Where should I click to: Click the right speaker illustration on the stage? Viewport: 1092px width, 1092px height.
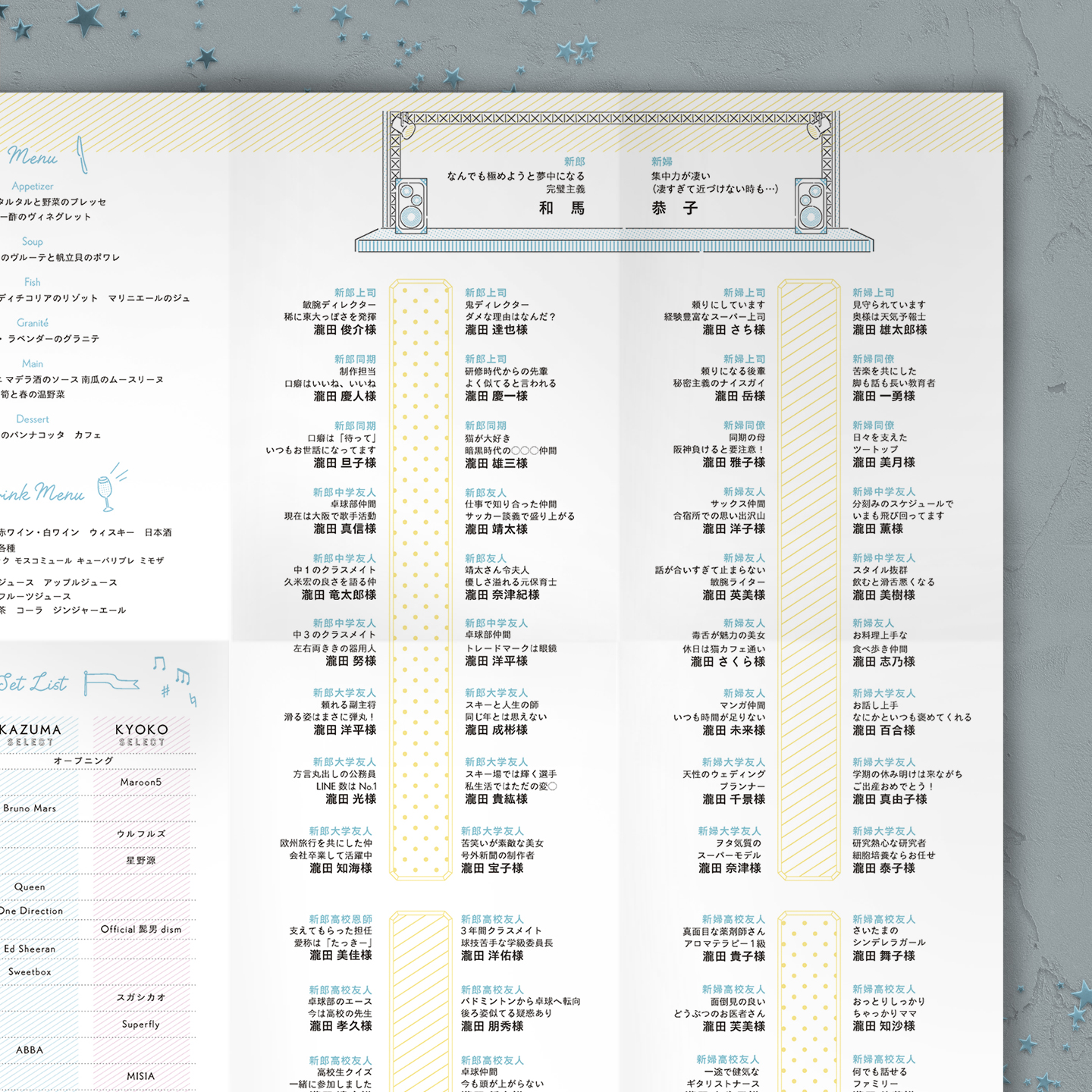810,206
